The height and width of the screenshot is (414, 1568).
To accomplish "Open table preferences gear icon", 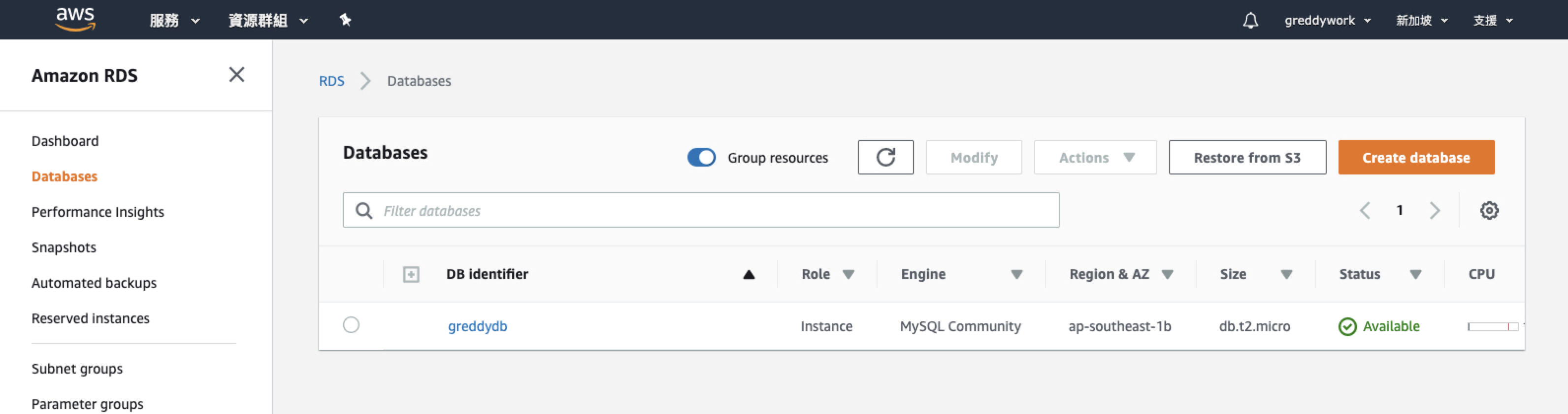I will click(x=1489, y=210).
